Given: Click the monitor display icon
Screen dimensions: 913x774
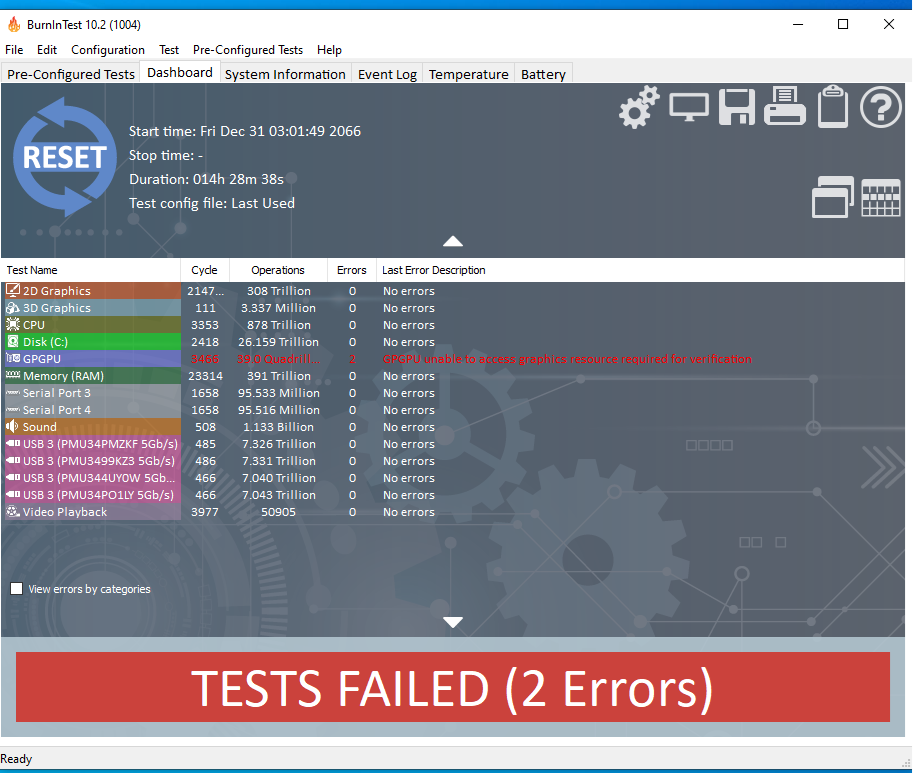Looking at the screenshot, I should (x=689, y=107).
